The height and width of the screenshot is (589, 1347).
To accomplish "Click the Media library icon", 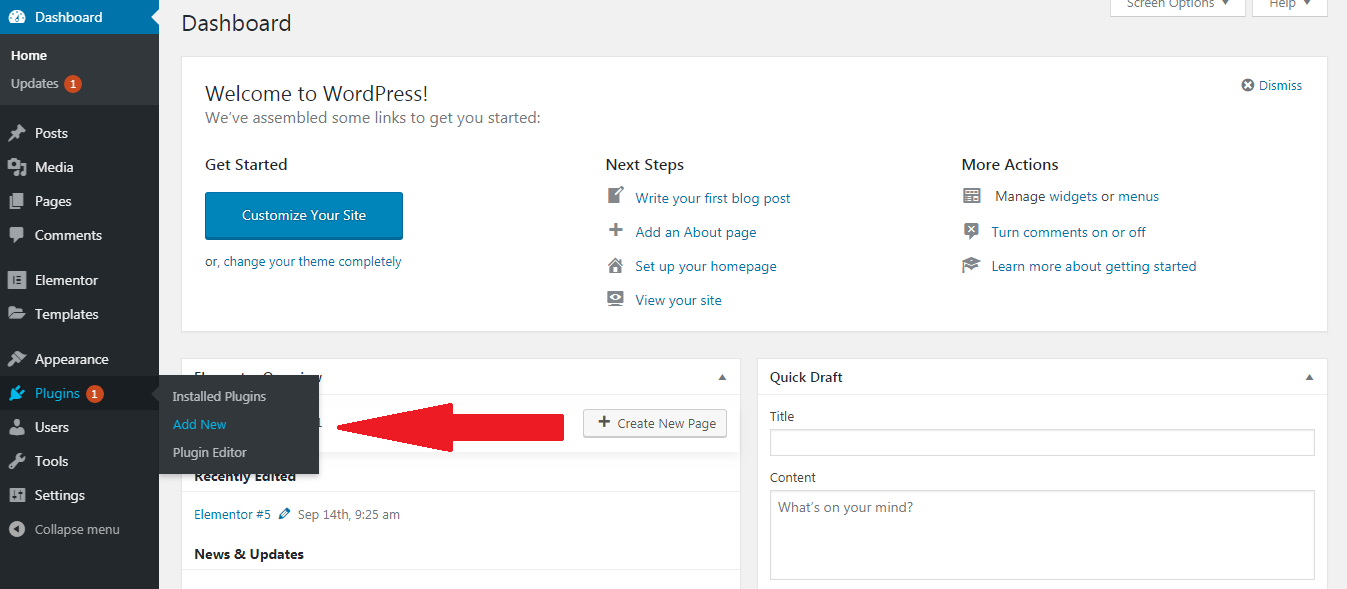I will [17, 167].
